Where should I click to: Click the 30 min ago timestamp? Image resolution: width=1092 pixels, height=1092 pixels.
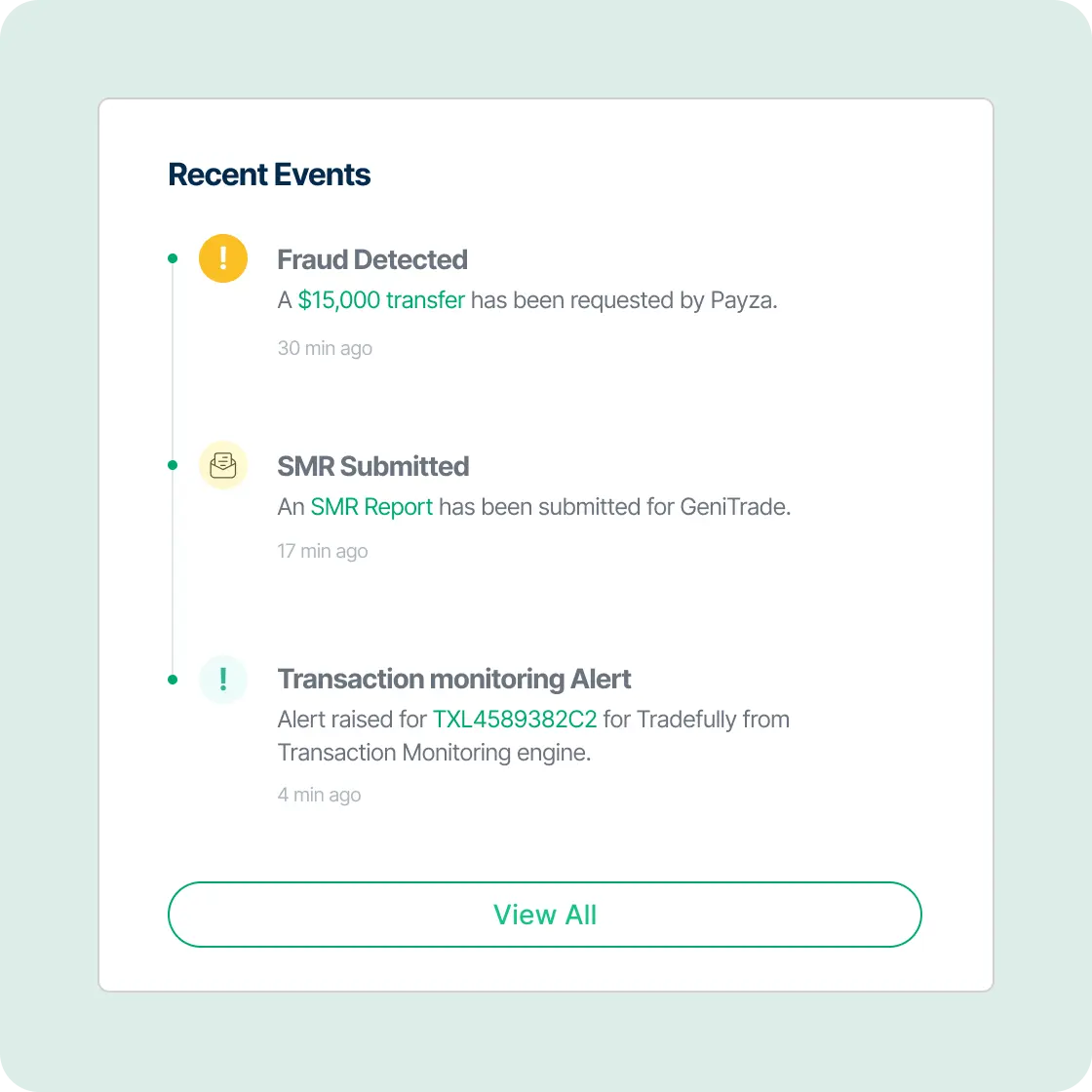(325, 348)
